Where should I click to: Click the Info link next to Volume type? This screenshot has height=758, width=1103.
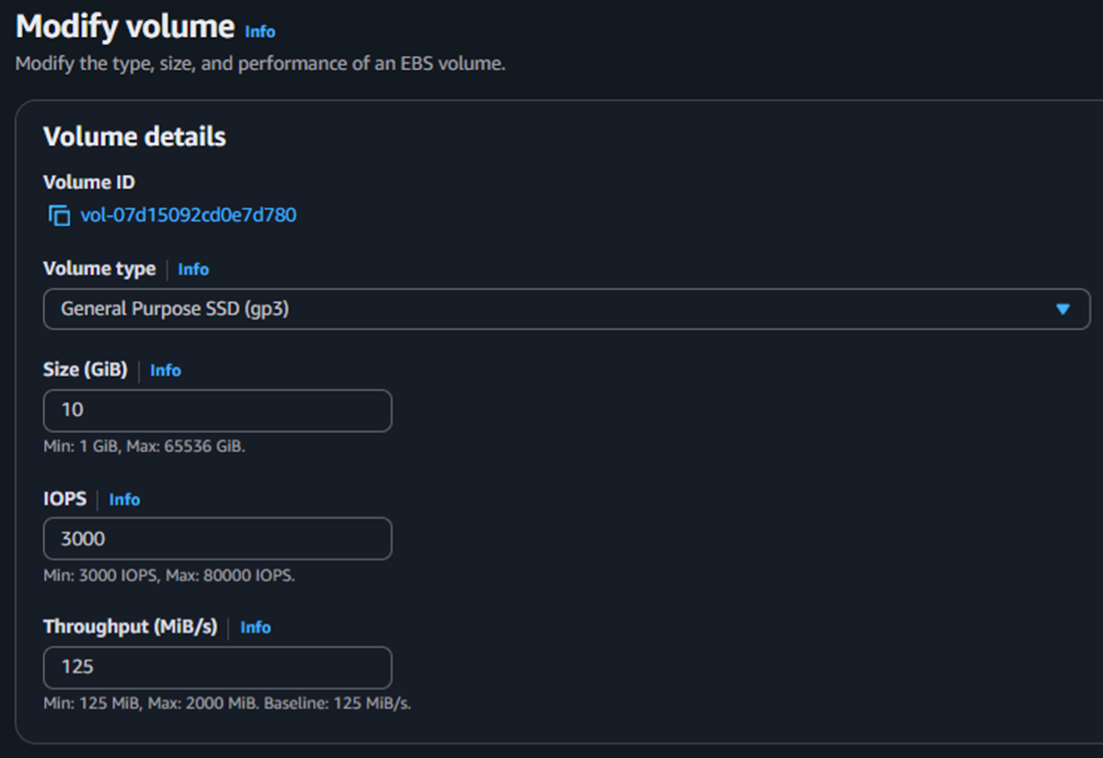tap(193, 269)
